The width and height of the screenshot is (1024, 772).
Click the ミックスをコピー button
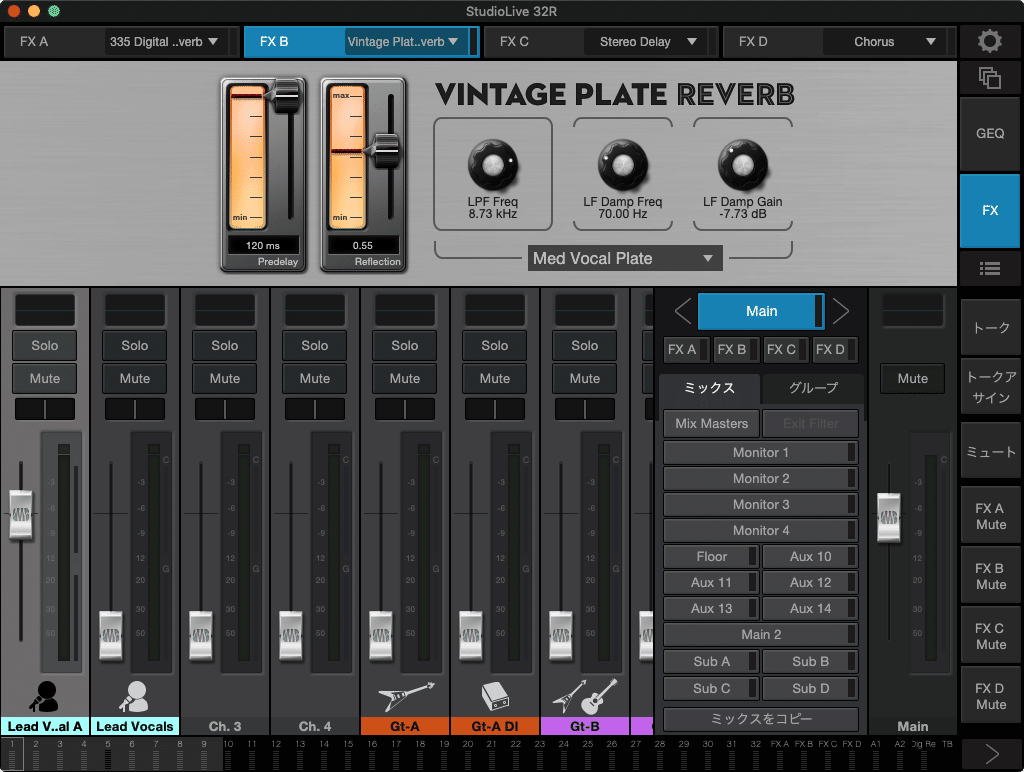click(x=761, y=719)
